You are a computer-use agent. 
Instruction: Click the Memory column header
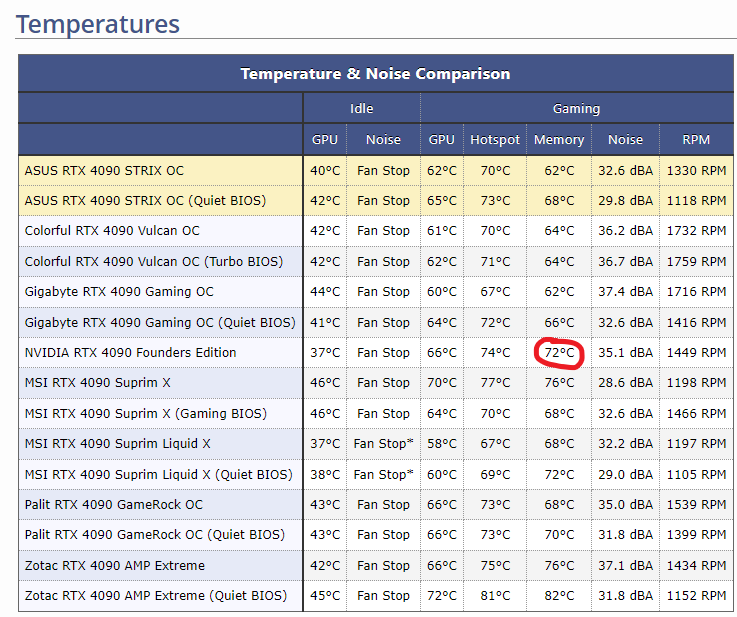click(x=559, y=140)
